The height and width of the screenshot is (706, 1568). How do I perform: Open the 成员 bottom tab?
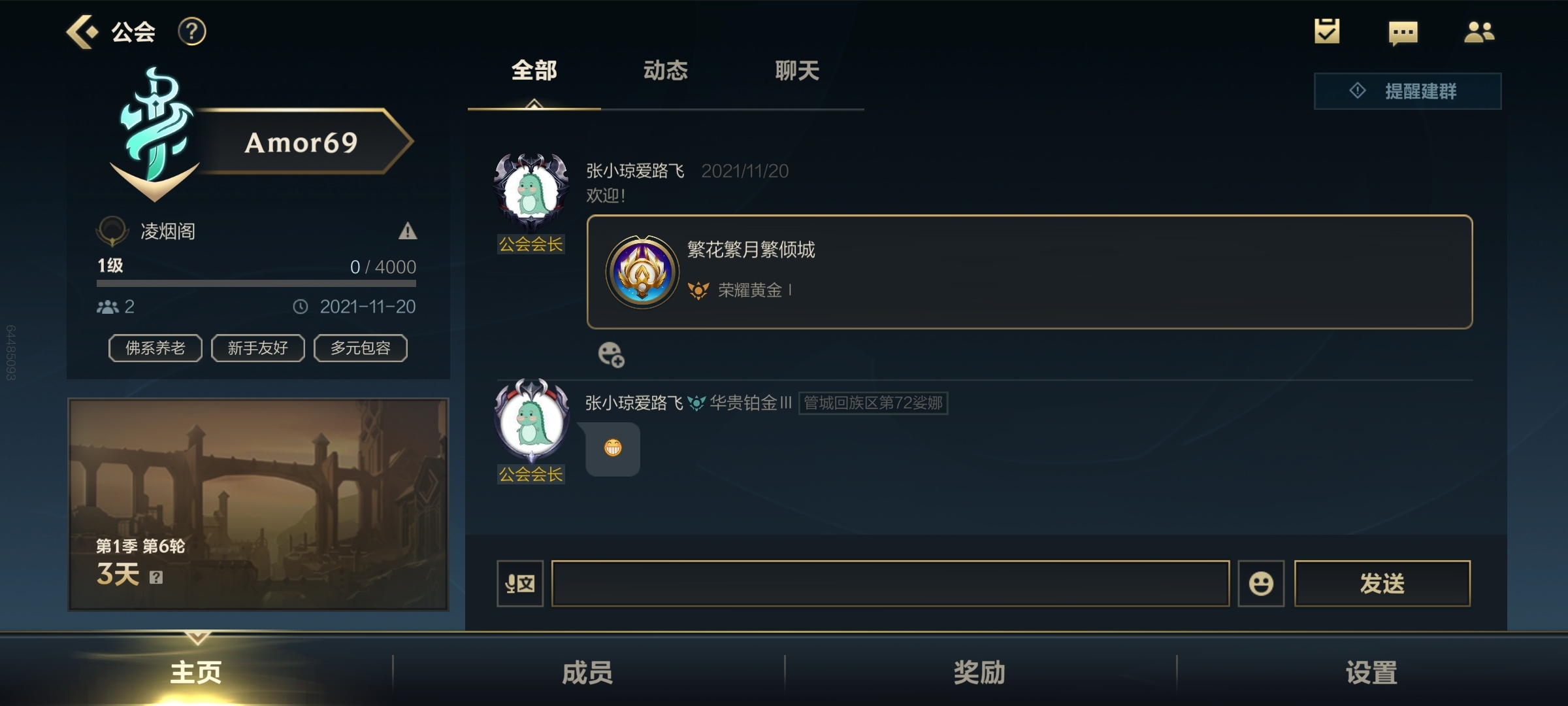pyautogui.click(x=588, y=672)
